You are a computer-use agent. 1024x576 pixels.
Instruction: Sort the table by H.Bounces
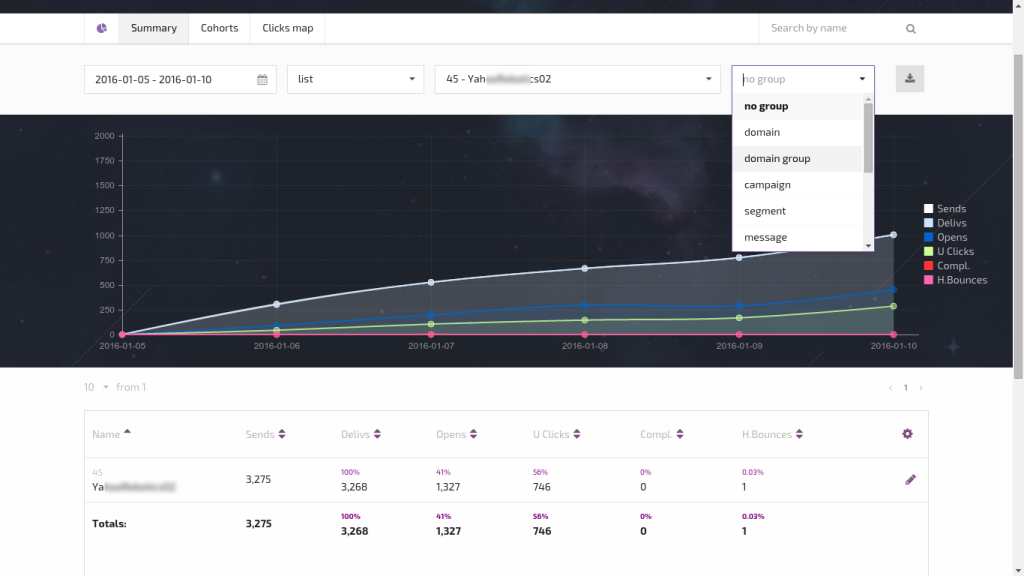point(773,434)
